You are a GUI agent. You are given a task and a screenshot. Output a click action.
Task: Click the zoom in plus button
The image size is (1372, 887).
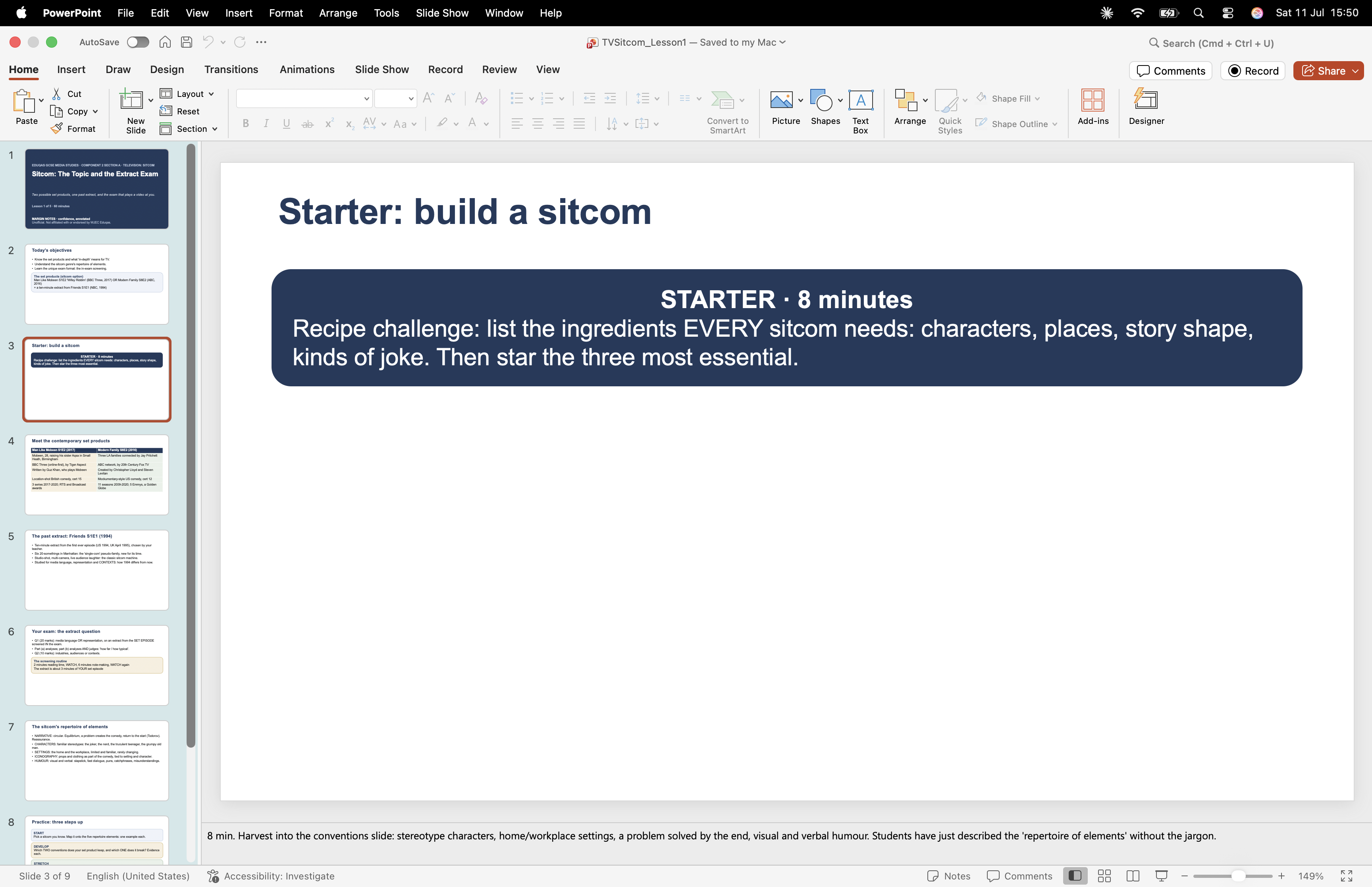(1281, 876)
